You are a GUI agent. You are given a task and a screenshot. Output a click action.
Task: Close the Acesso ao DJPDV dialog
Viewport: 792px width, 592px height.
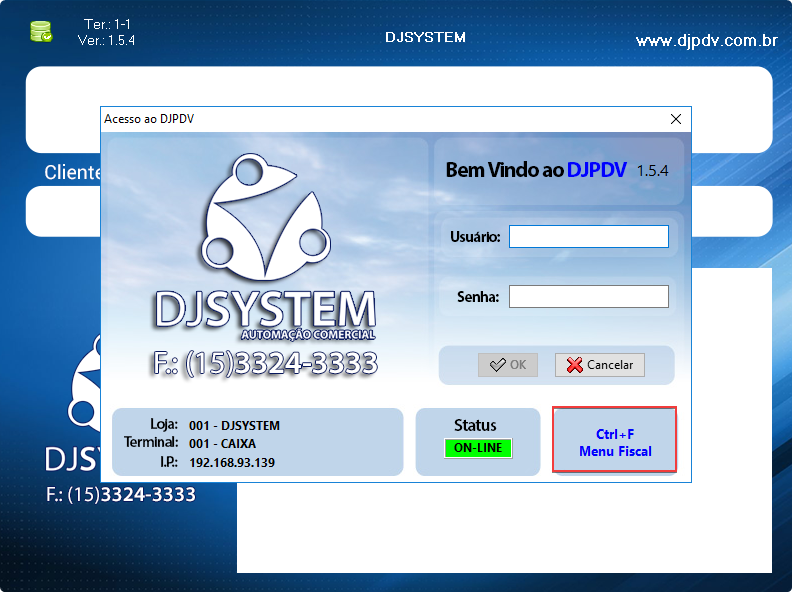(x=677, y=119)
